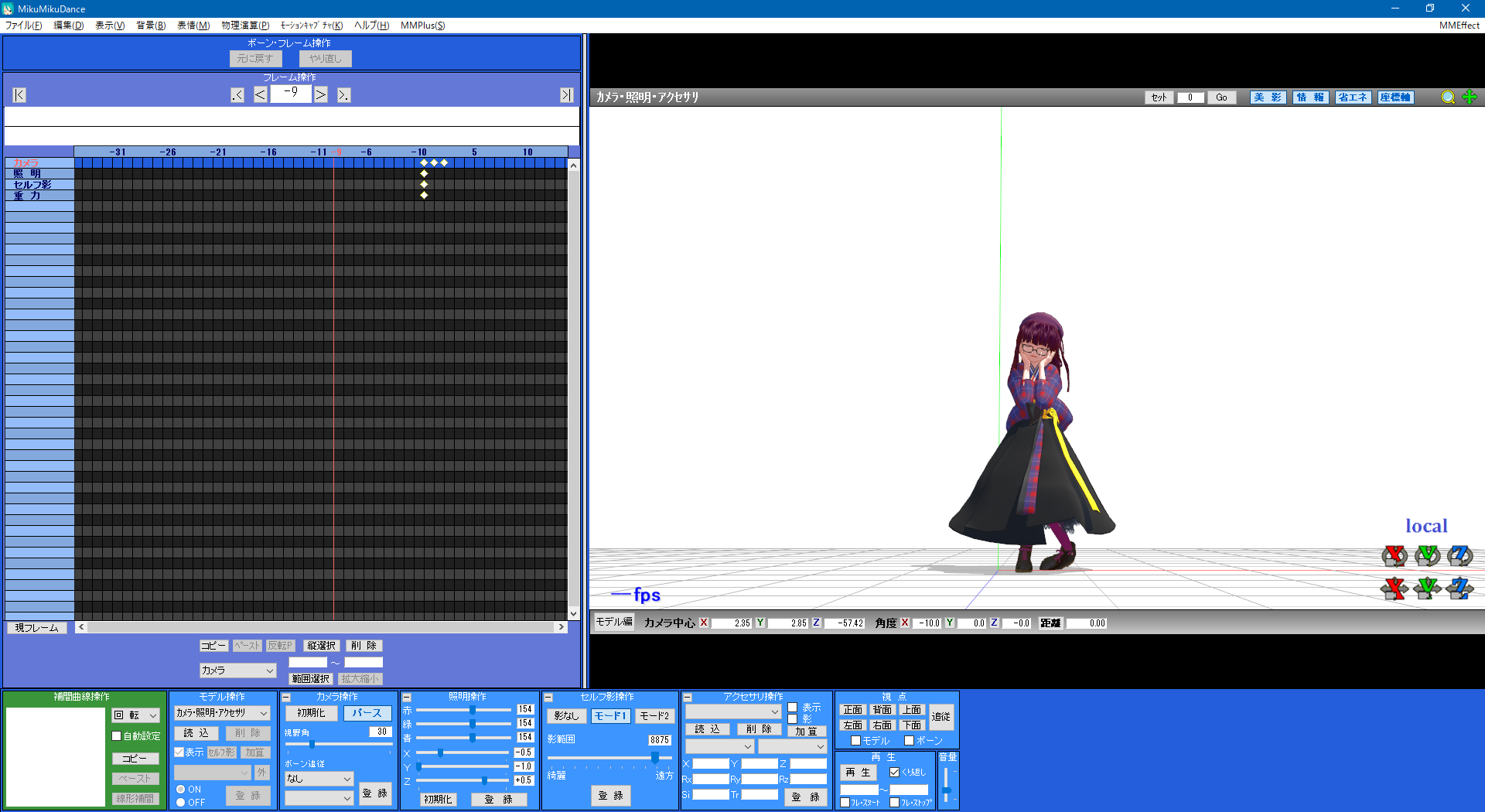
Task: Click the Z-axis rotation icon
Action: pos(1459,556)
